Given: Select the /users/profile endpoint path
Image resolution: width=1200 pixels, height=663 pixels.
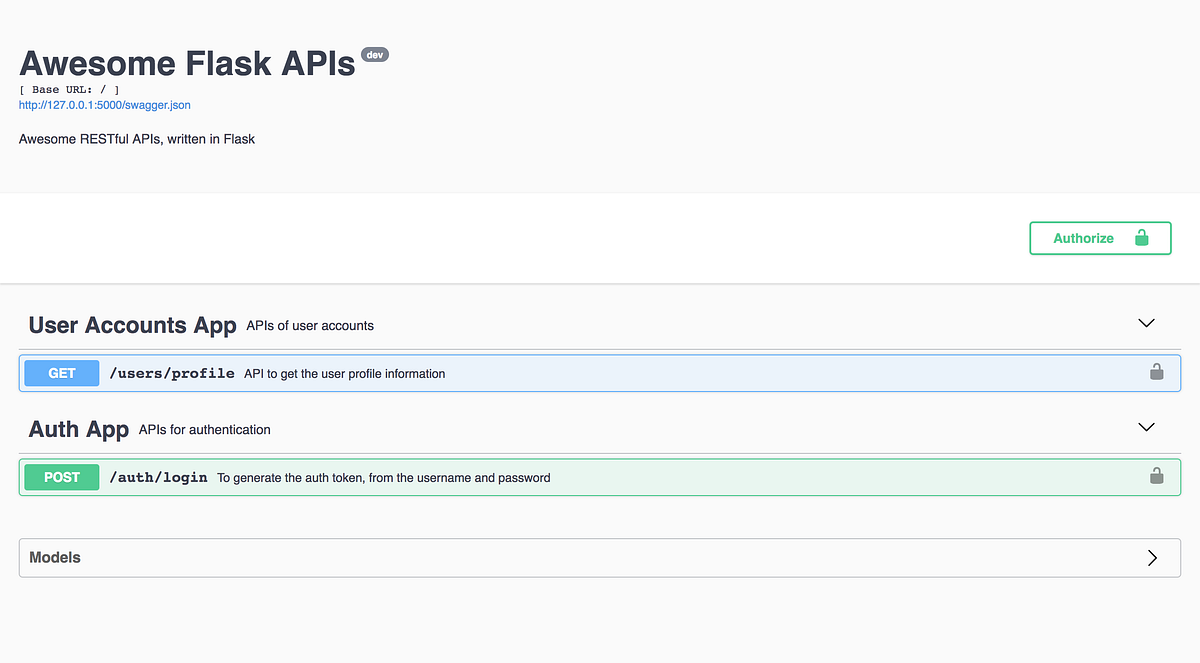Looking at the screenshot, I should (x=171, y=373).
